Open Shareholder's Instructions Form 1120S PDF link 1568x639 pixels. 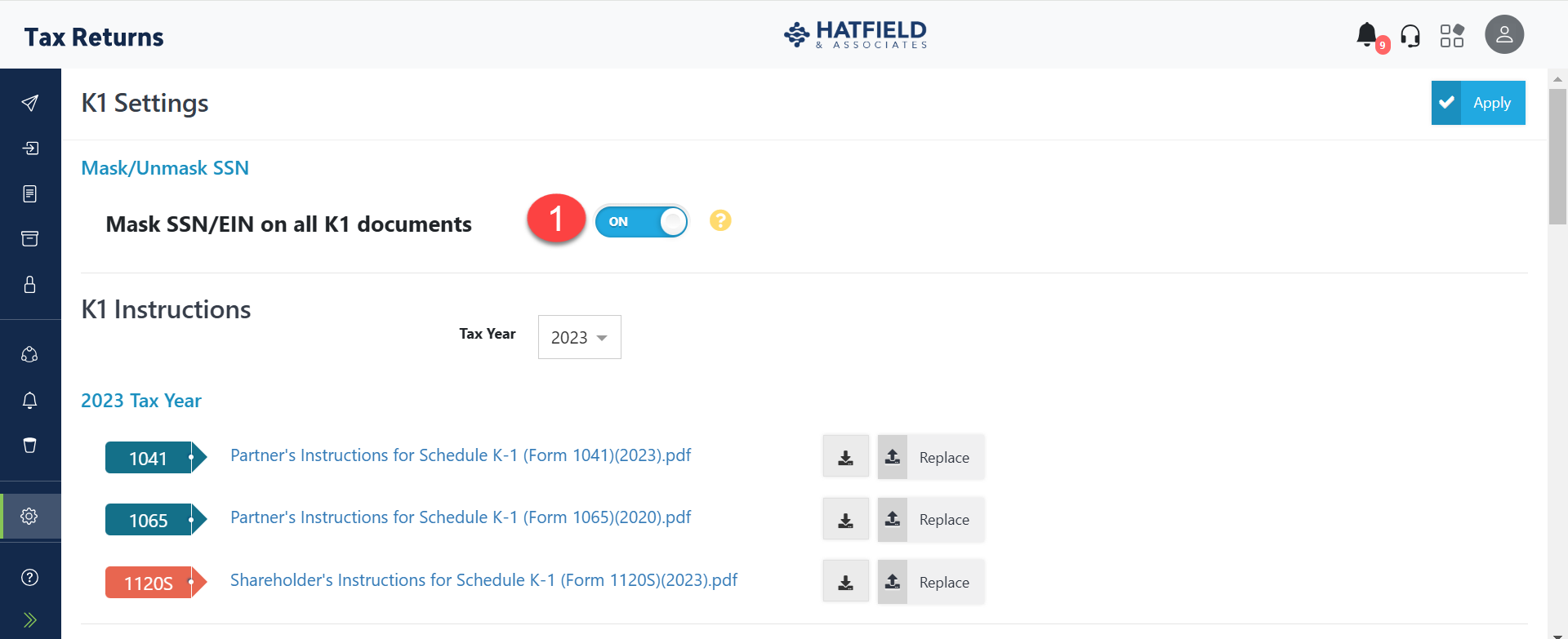[x=483, y=580]
